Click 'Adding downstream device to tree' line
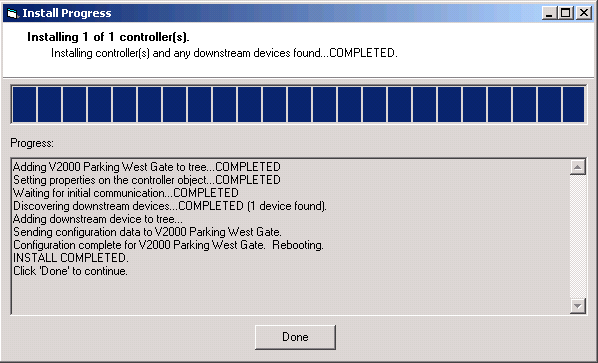The height and width of the screenshot is (363, 598). pyautogui.click(x=98, y=219)
